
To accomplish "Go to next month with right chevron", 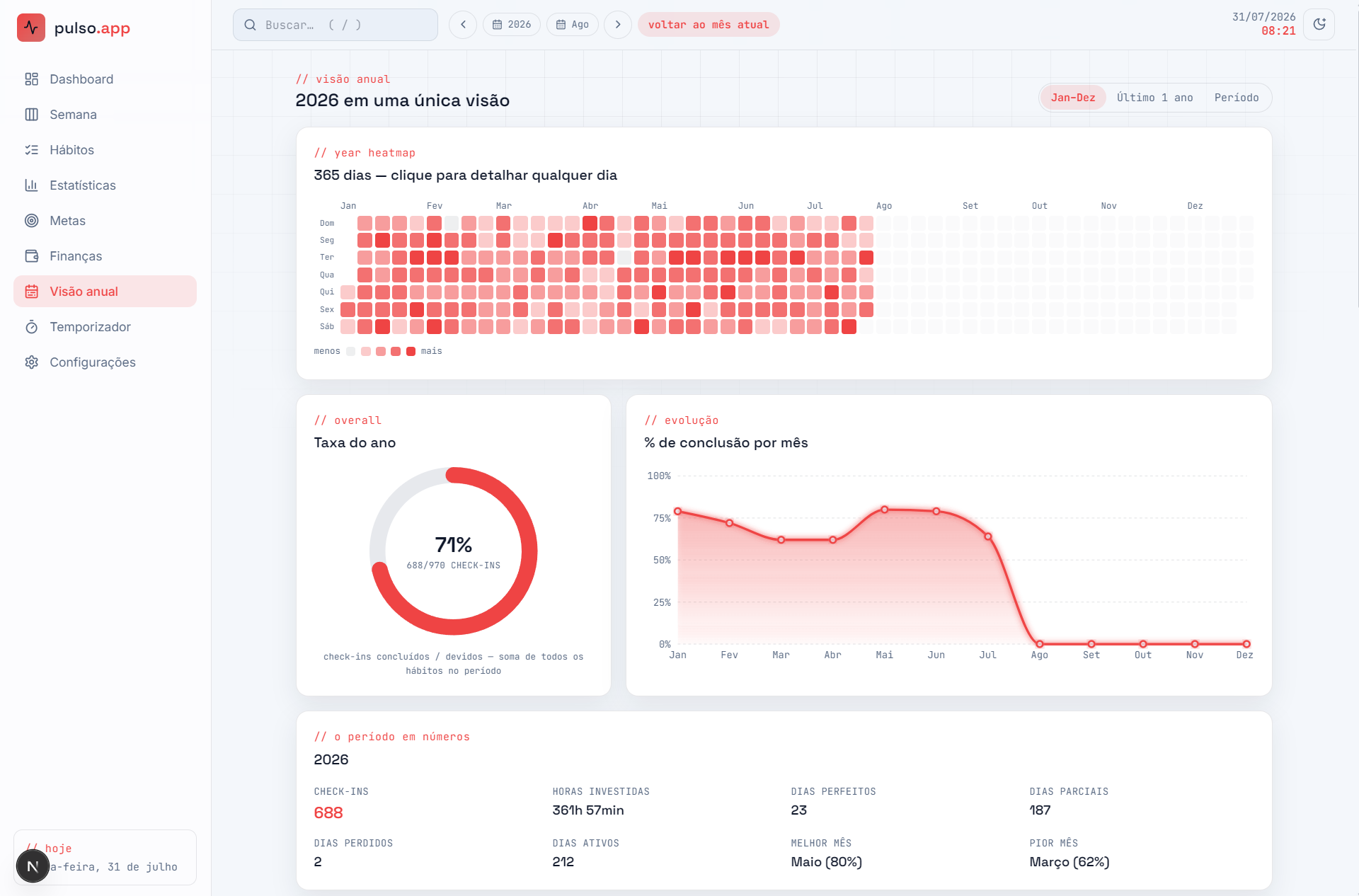I will pyautogui.click(x=618, y=25).
